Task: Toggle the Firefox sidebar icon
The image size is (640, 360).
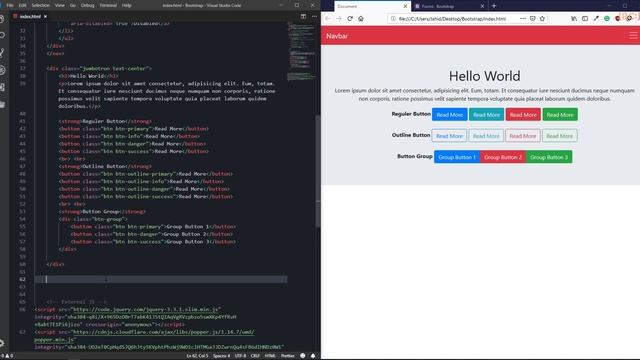Action: [585, 18]
